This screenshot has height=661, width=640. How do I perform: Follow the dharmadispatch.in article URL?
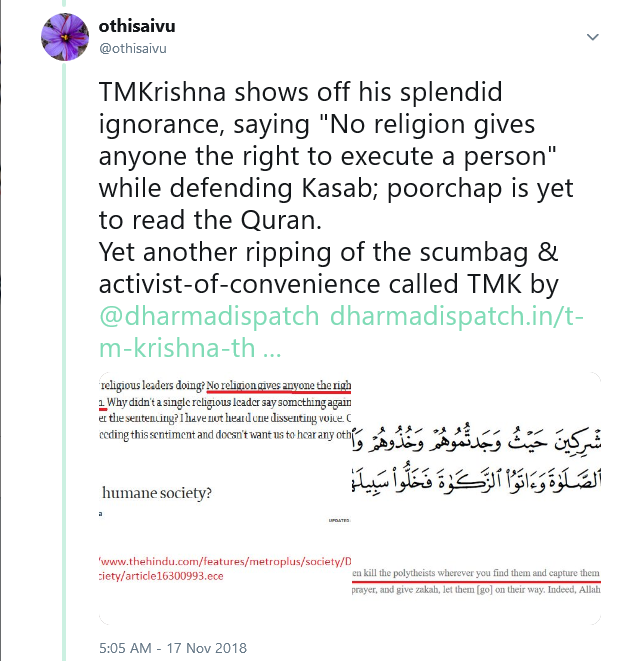tap(341, 332)
